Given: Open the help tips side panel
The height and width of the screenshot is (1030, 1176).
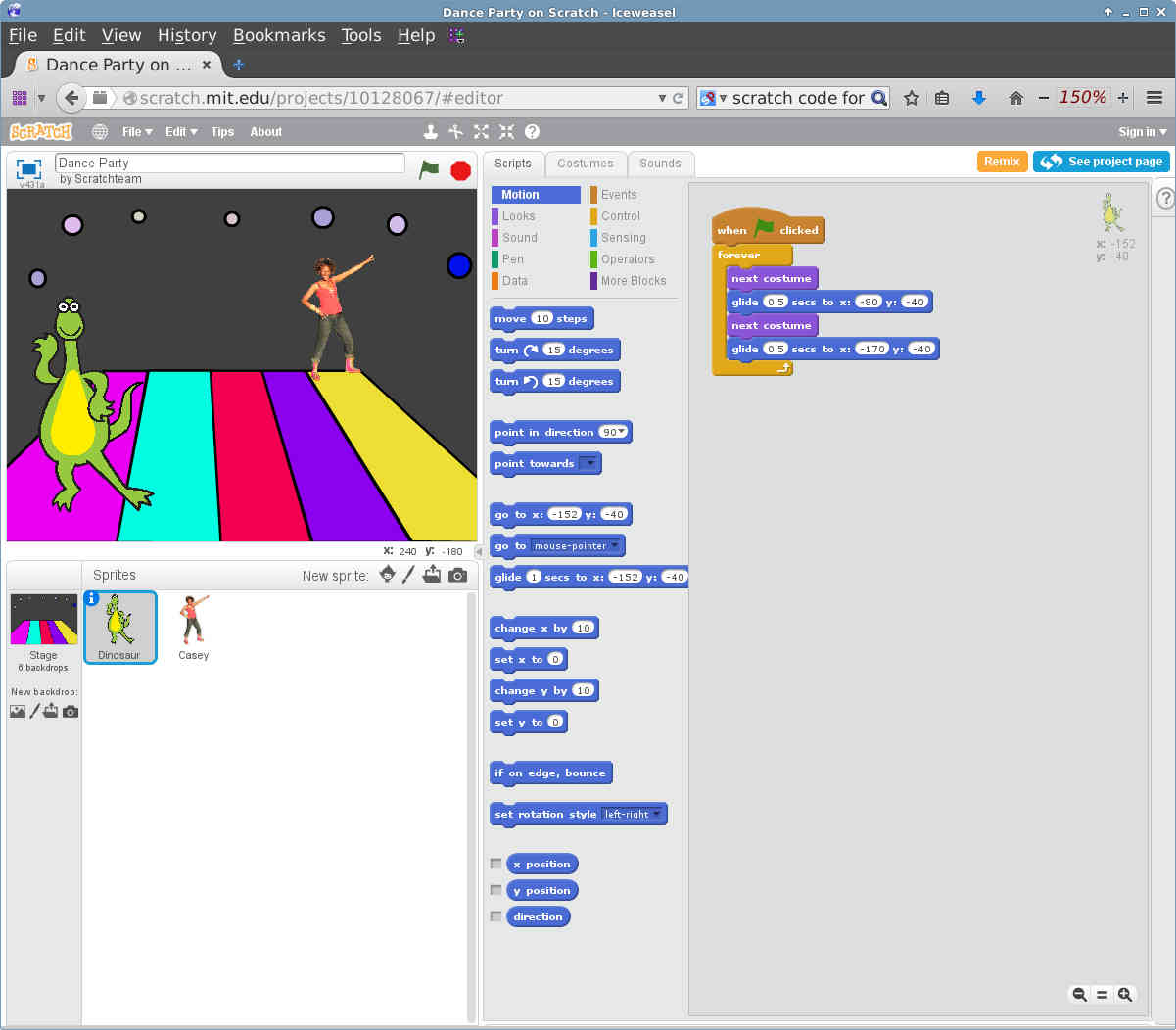Looking at the screenshot, I should tap(1165, 198).
